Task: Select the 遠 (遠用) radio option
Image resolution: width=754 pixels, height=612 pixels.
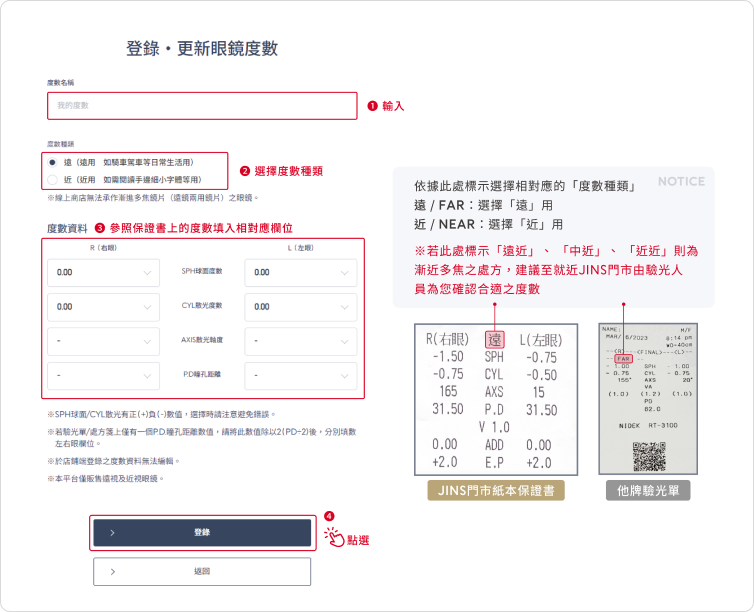Action: [53, 162]
